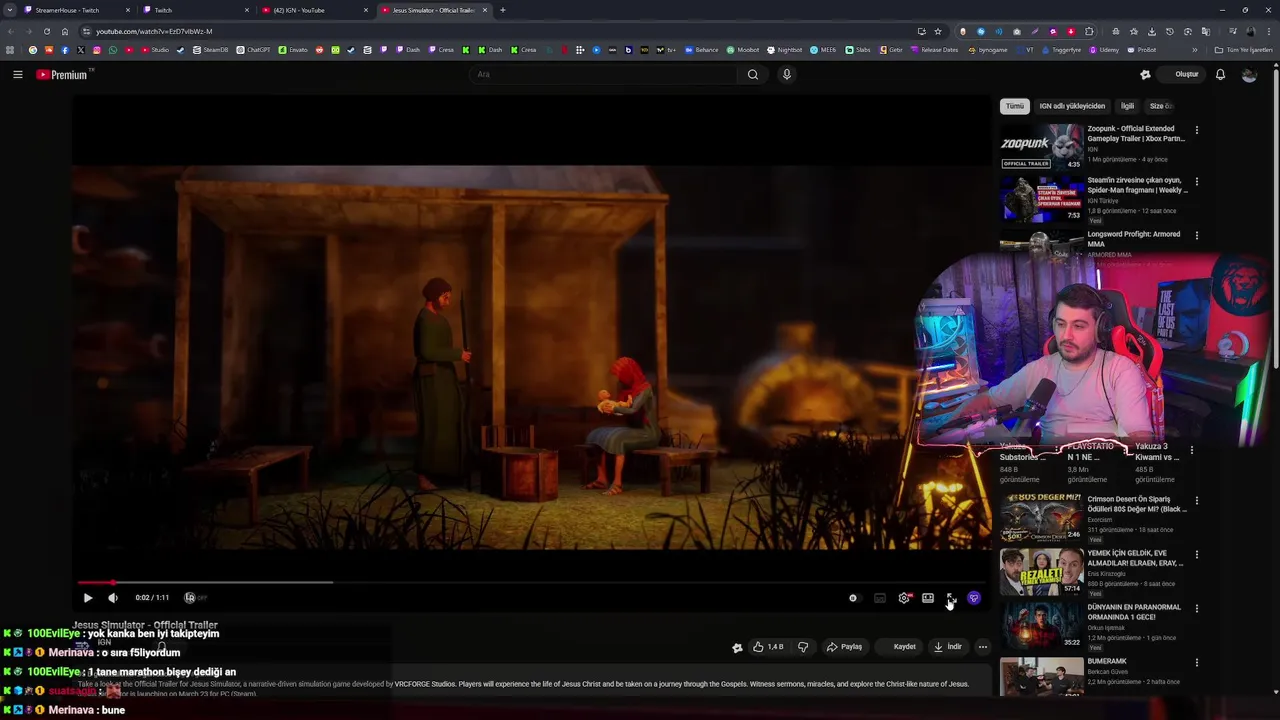Open the browser downloads icon
The image size is (1280, 720).
click(1152, 31)
